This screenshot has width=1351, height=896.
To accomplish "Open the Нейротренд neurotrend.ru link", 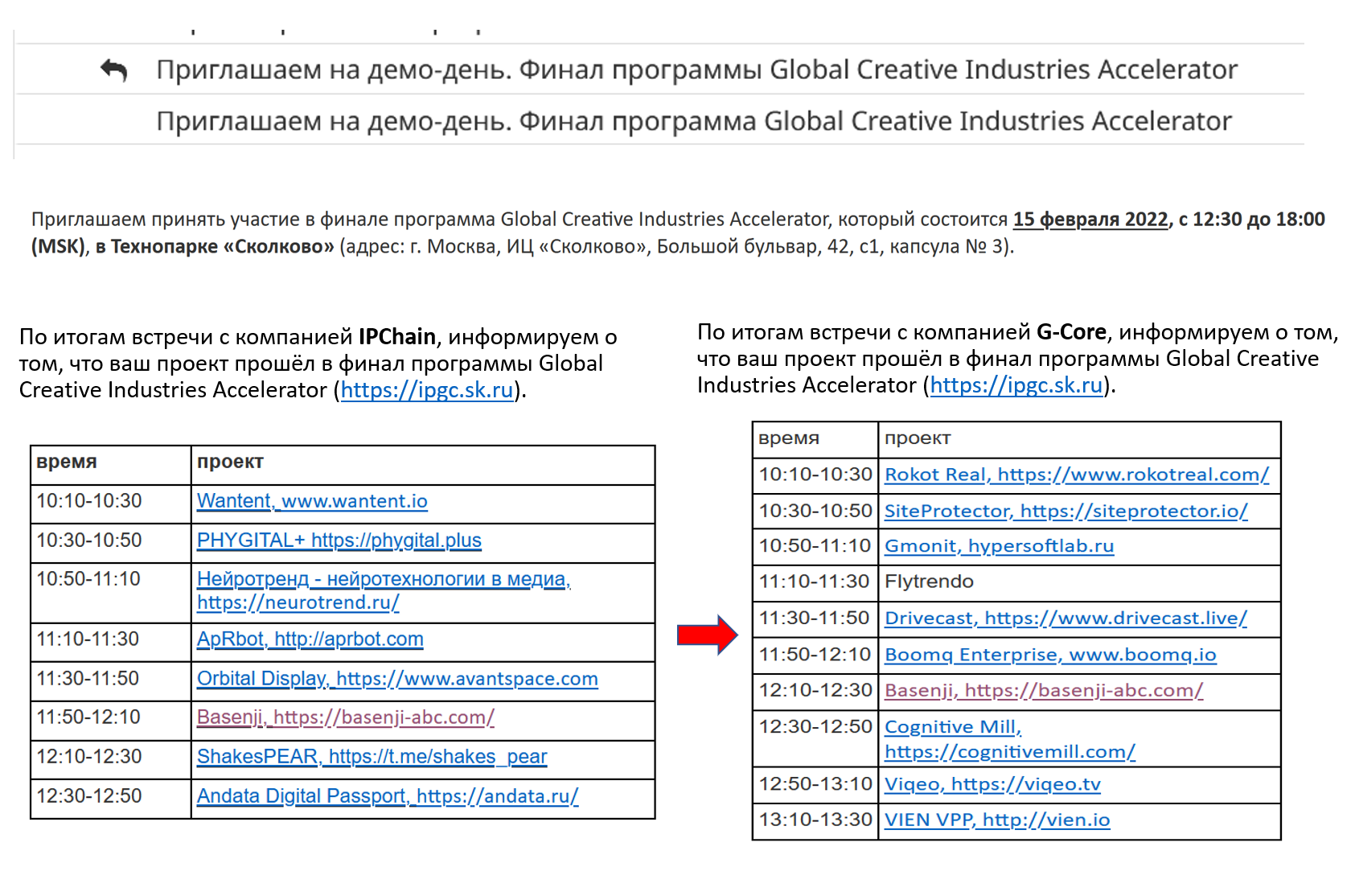I will 384,590.
